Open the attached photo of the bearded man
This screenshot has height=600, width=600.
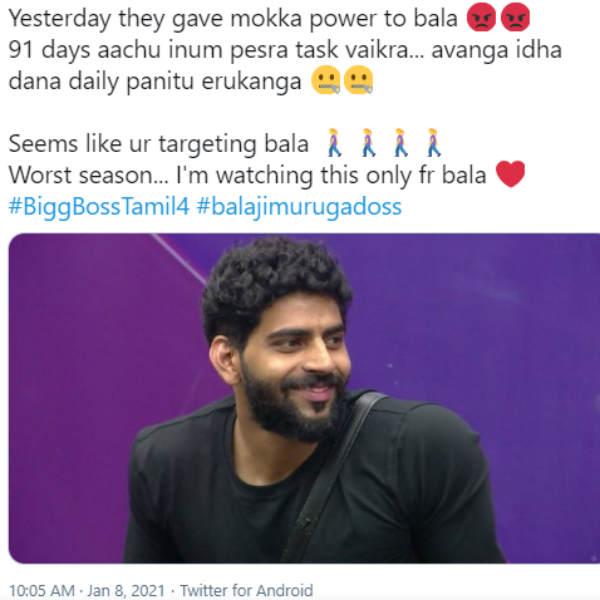coord(304,398)
